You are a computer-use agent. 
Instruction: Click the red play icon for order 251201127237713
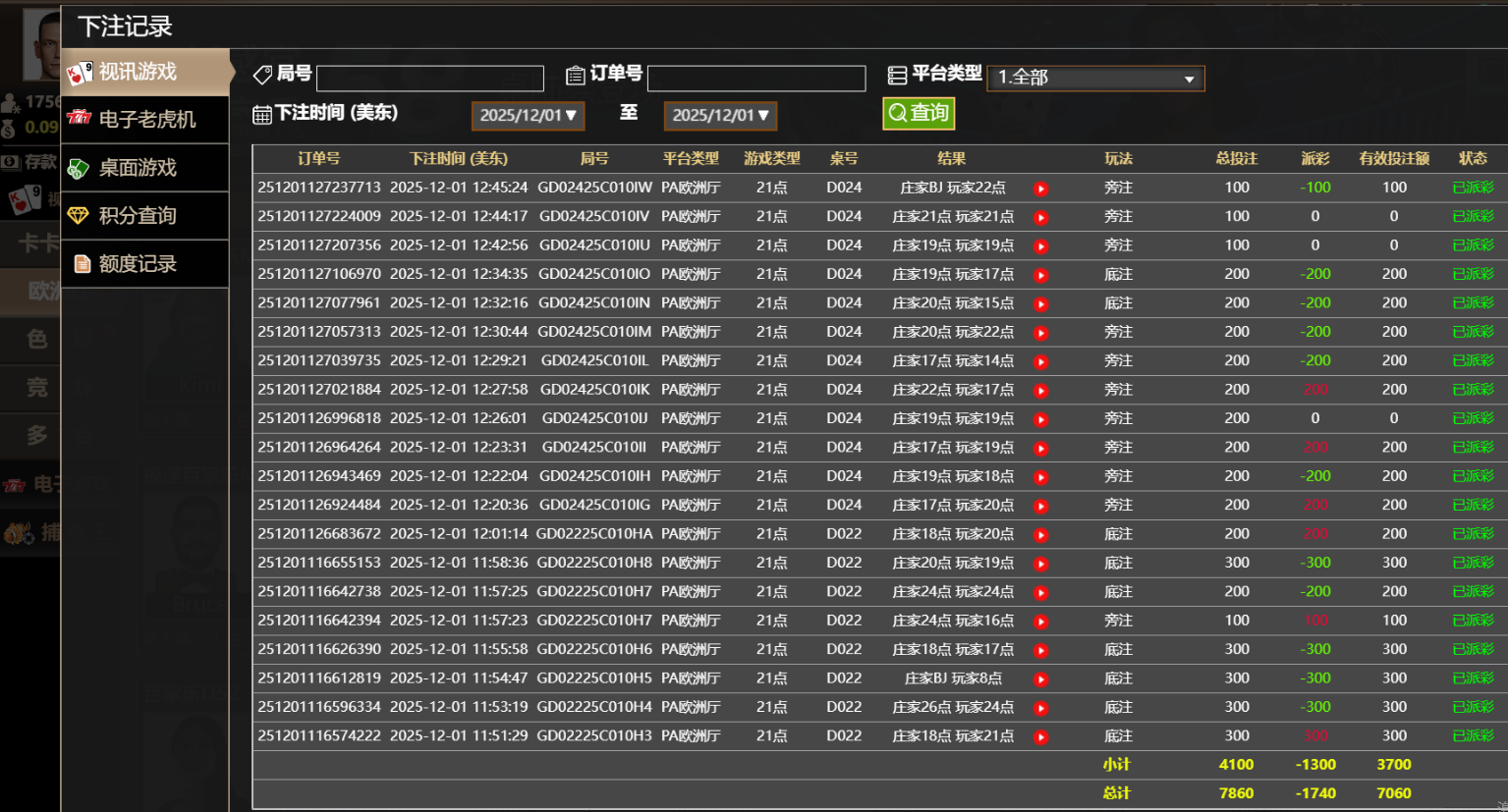point(1040,189)
